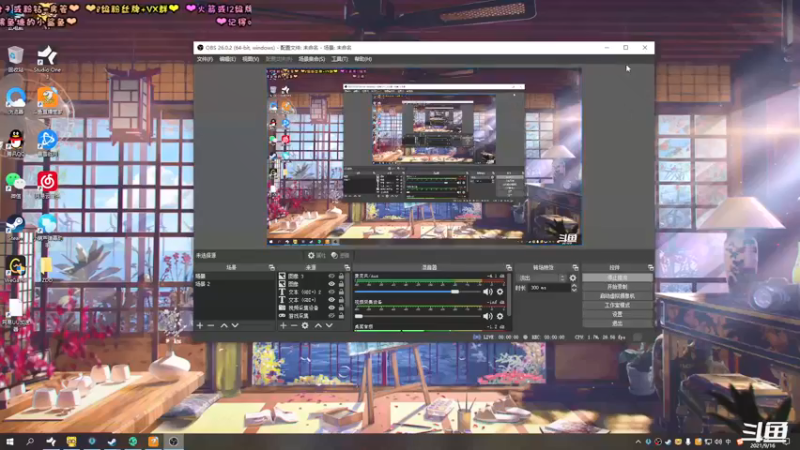Remove the selected scene with the minus icon
The width and height of the screenshot is (800, 450).
(211, 326)
